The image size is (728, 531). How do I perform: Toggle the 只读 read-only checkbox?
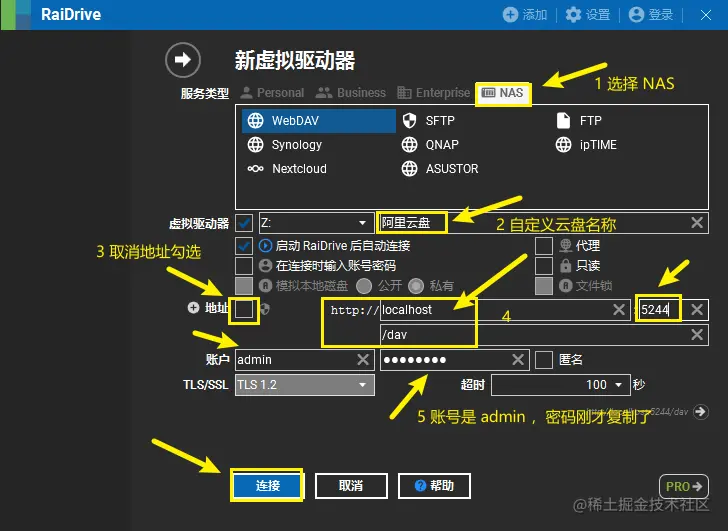544,266
